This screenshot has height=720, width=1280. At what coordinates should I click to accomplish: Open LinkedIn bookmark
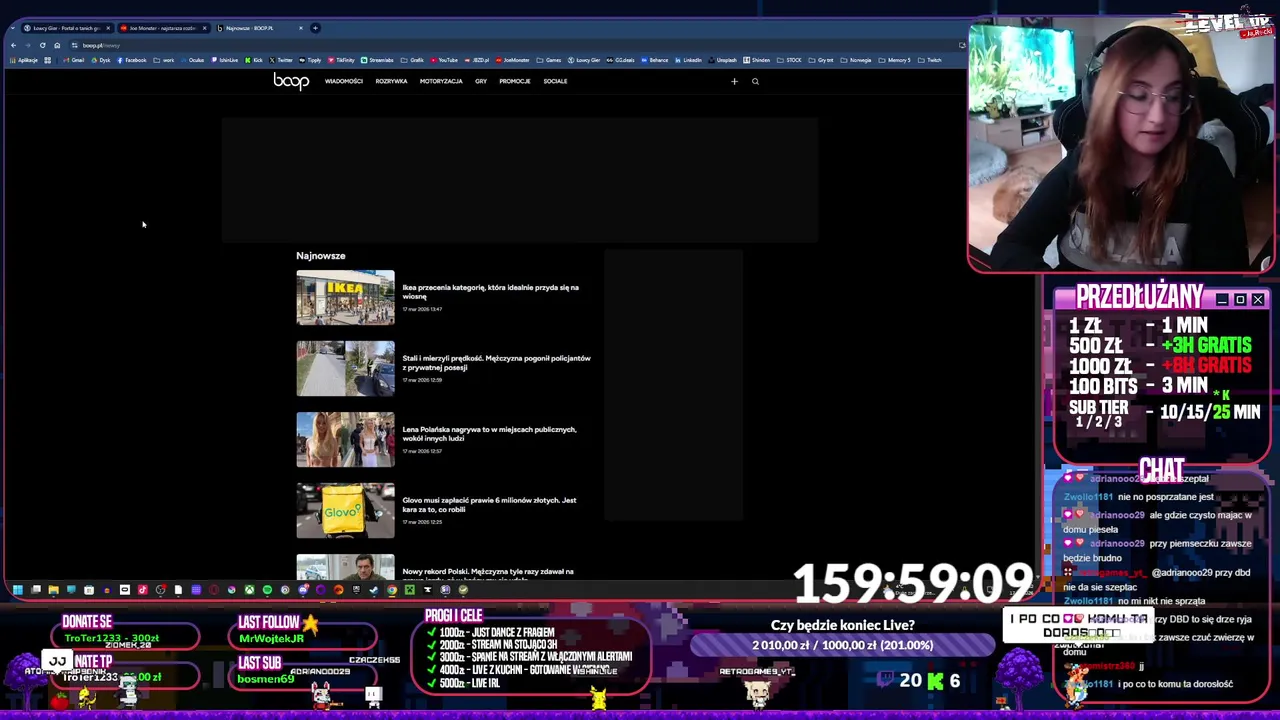pyautogui.click(x=688, y=60)
